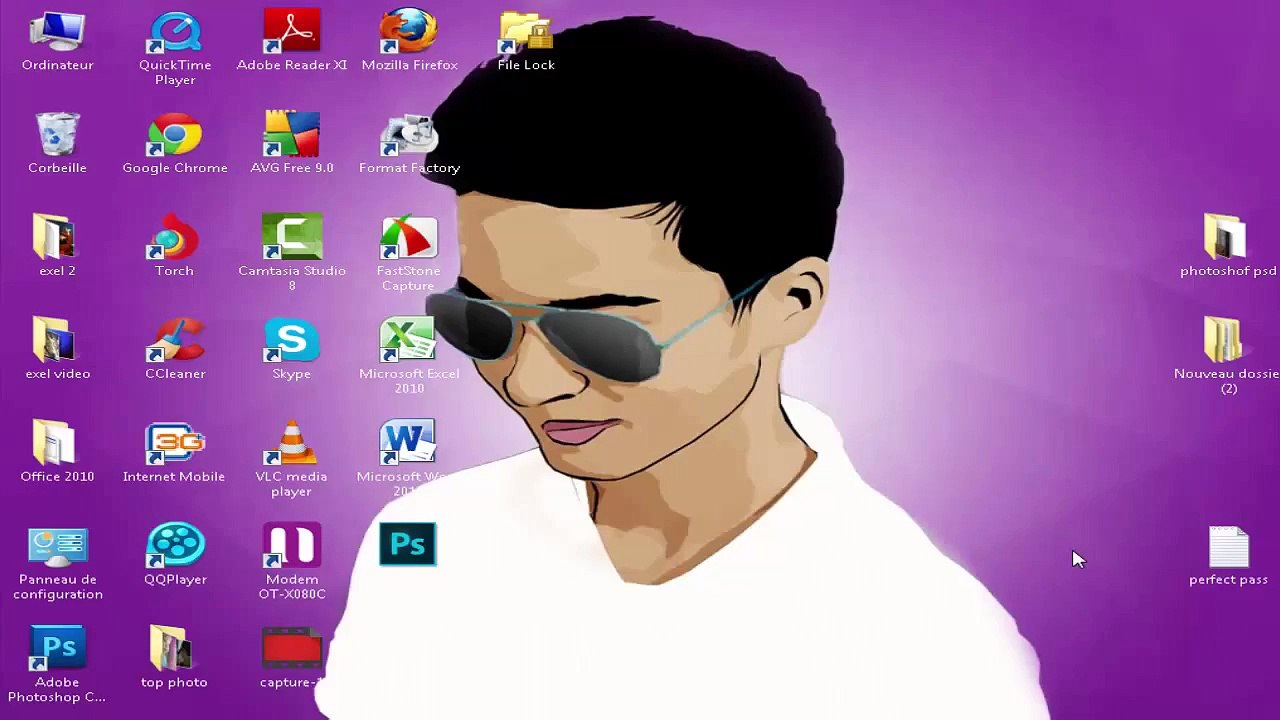
Task: Click the Adobe Reader XI icon
Action: (292, 33)
